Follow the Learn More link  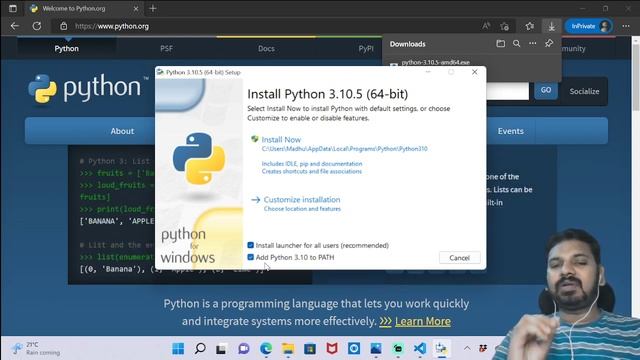pyautogui.click(x=422, y=321)
